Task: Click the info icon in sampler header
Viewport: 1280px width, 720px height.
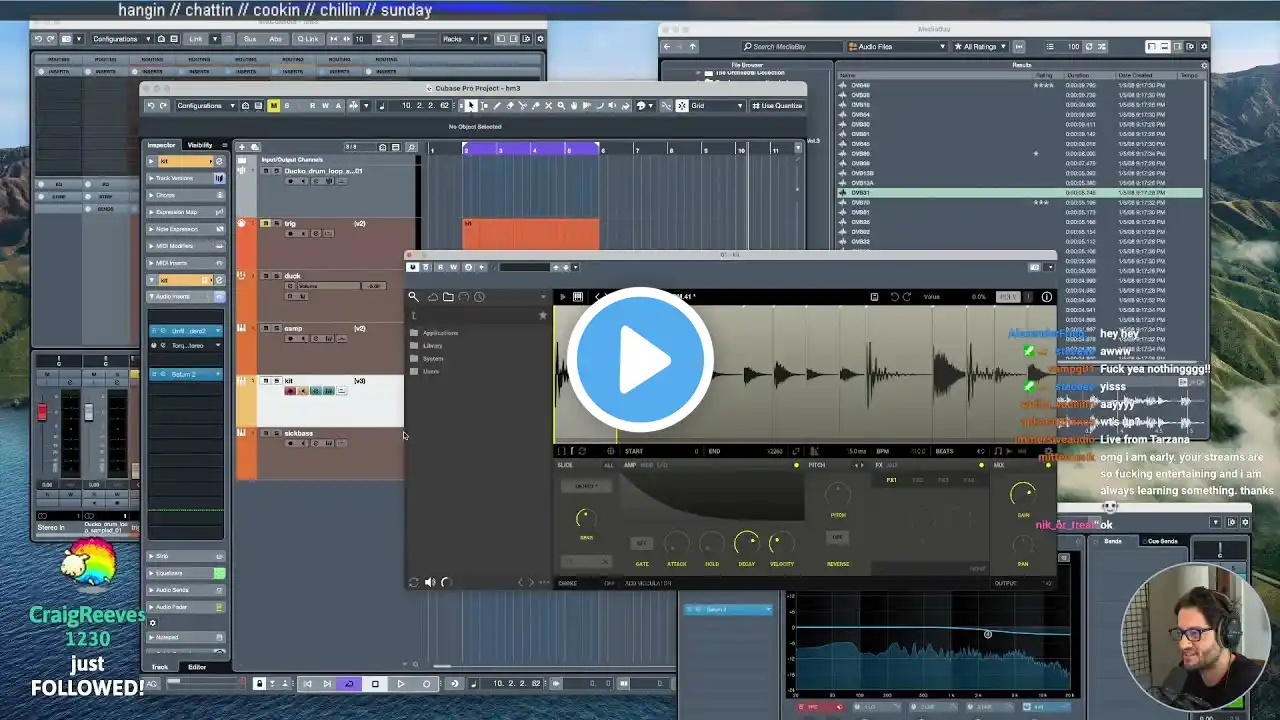Action: click(1047, 297)
